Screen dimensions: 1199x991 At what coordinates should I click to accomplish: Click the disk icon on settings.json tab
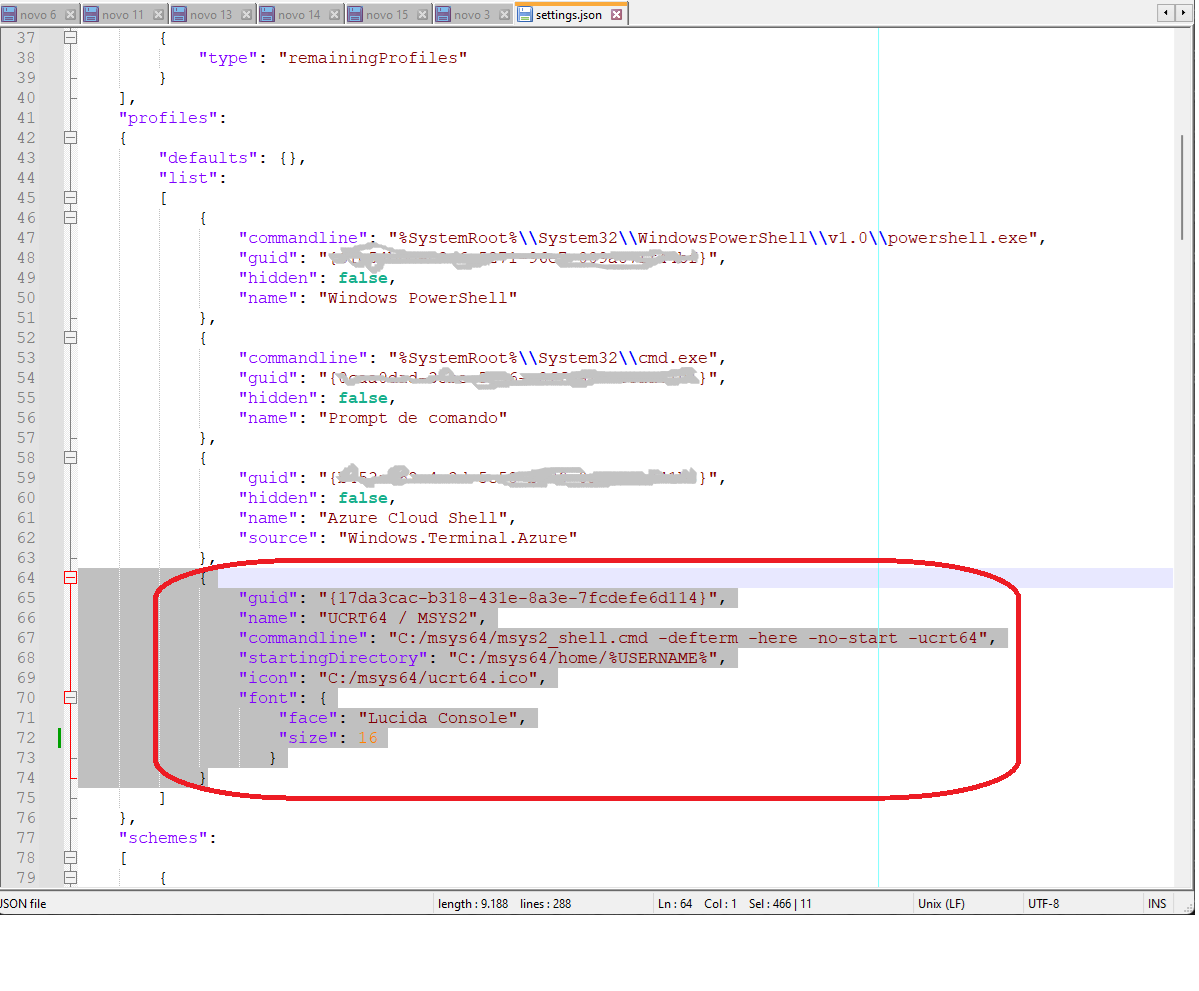click(x=525, y=15)
